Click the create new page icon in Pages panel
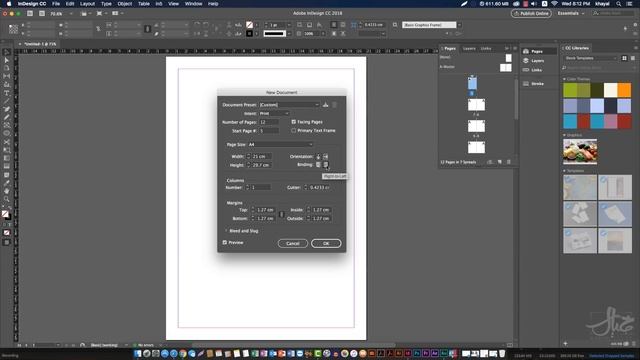 (500, 162)
